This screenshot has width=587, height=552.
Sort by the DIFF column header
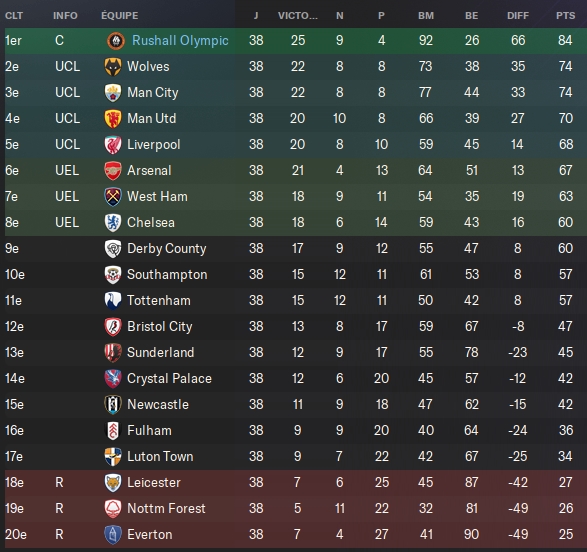(x=518, y=15)
